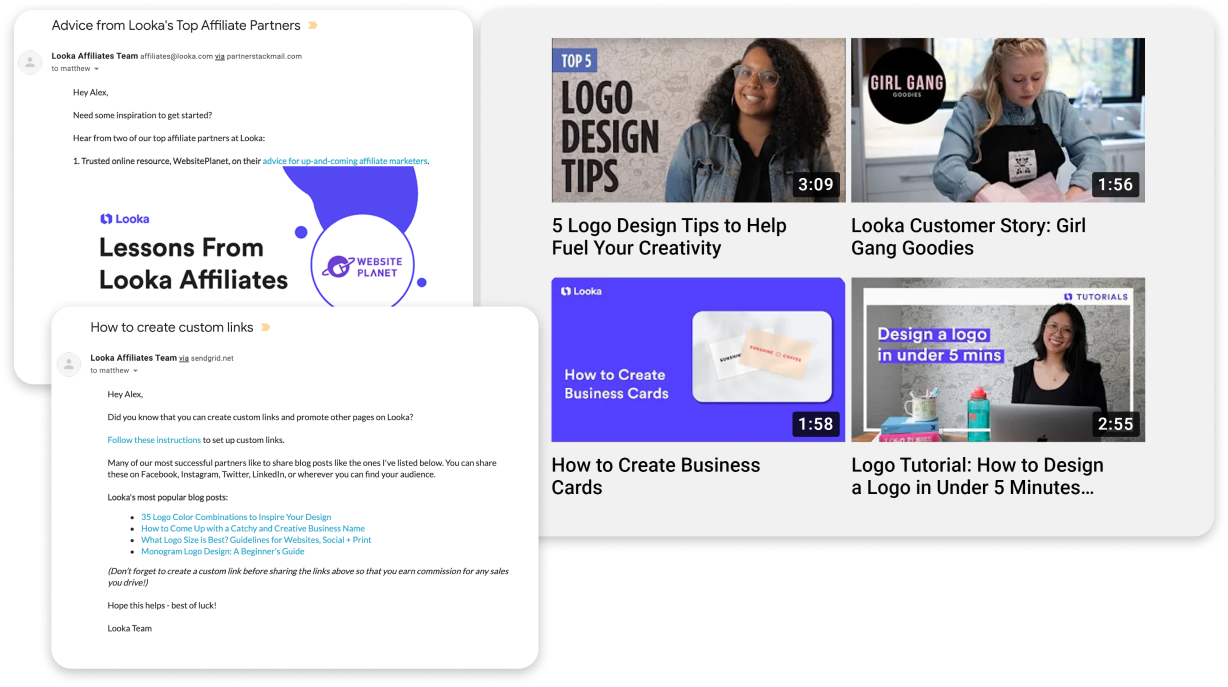Click "Hear from two of our top affiliate partners at Looka:"

169,138
